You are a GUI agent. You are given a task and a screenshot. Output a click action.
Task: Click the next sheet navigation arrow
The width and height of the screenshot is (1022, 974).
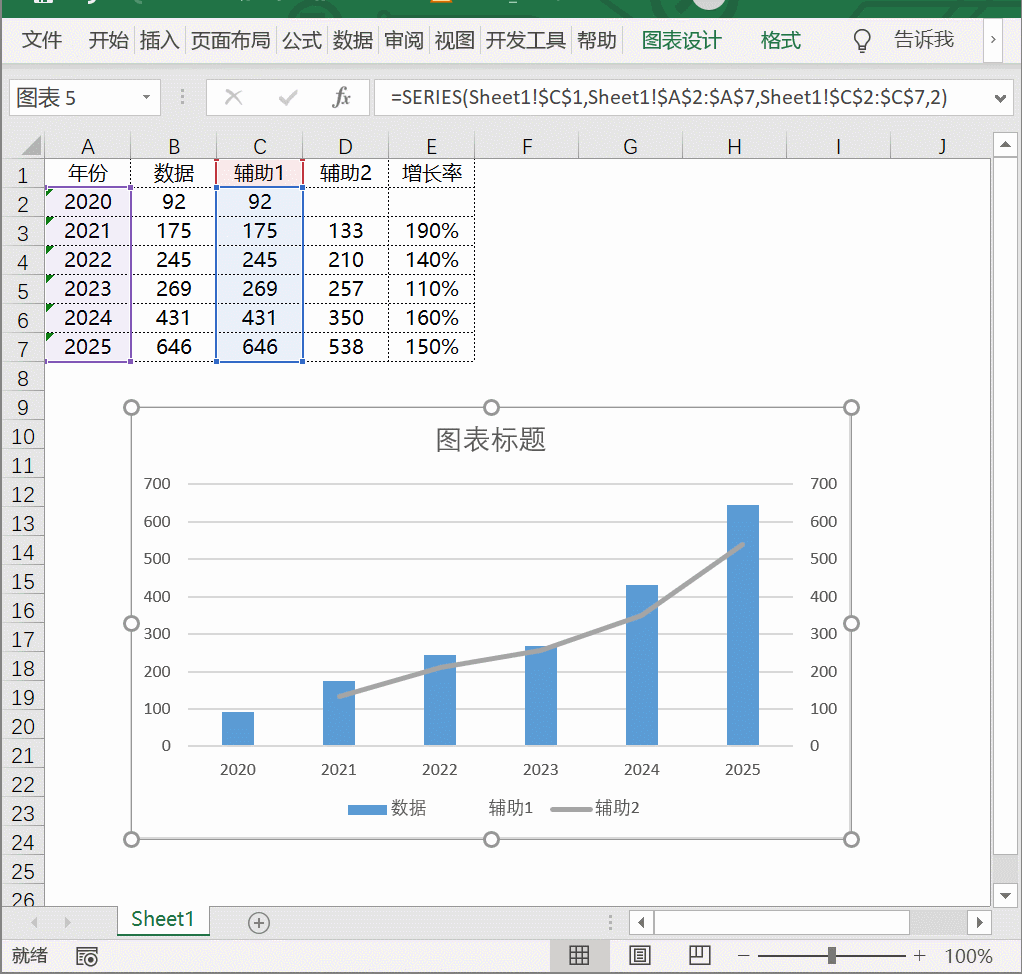click(x=67, y=922)
